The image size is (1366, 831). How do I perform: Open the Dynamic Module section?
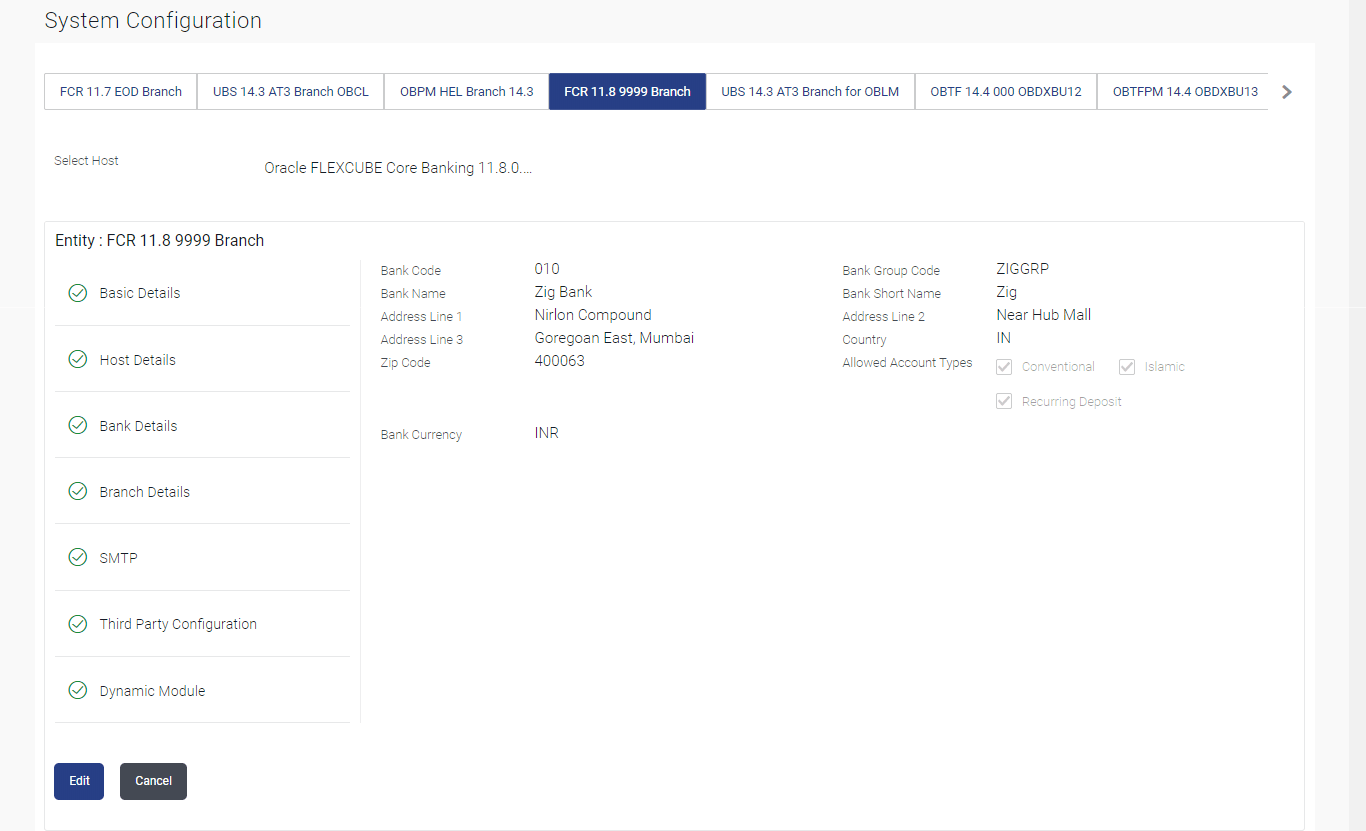(202, 690)
